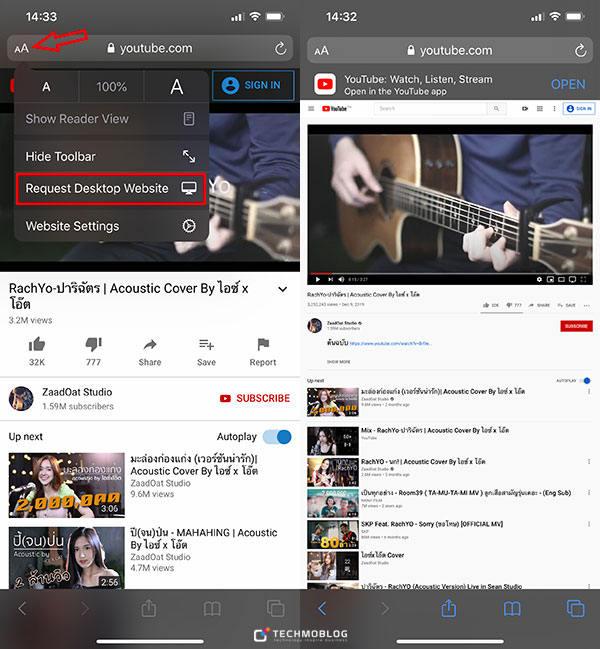The height and width of the screenshot is (649, 600).
Task: Save the video to a playlist
Action: click(x=206, y=344)
